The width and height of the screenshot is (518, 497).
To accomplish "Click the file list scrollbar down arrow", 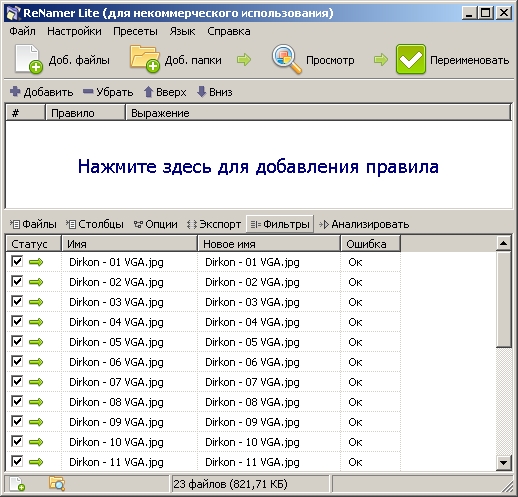I will point(503,463).
